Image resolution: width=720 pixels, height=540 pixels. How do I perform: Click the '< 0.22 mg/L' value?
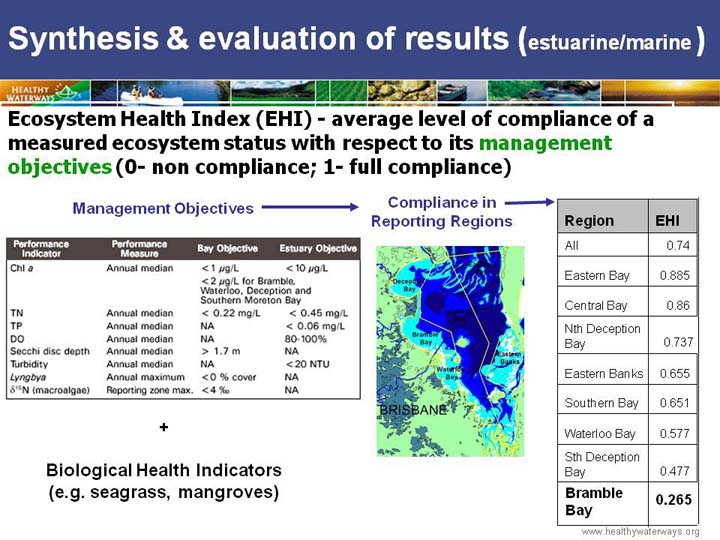click(x=231, y=313)
